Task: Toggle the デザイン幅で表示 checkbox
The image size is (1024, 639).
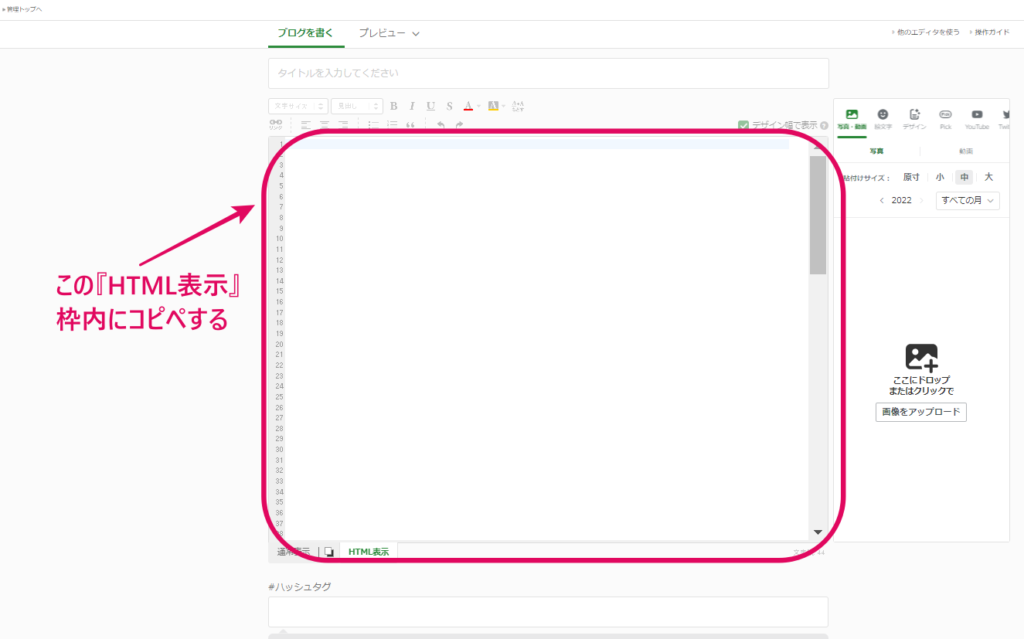Action: coord(743,125)
